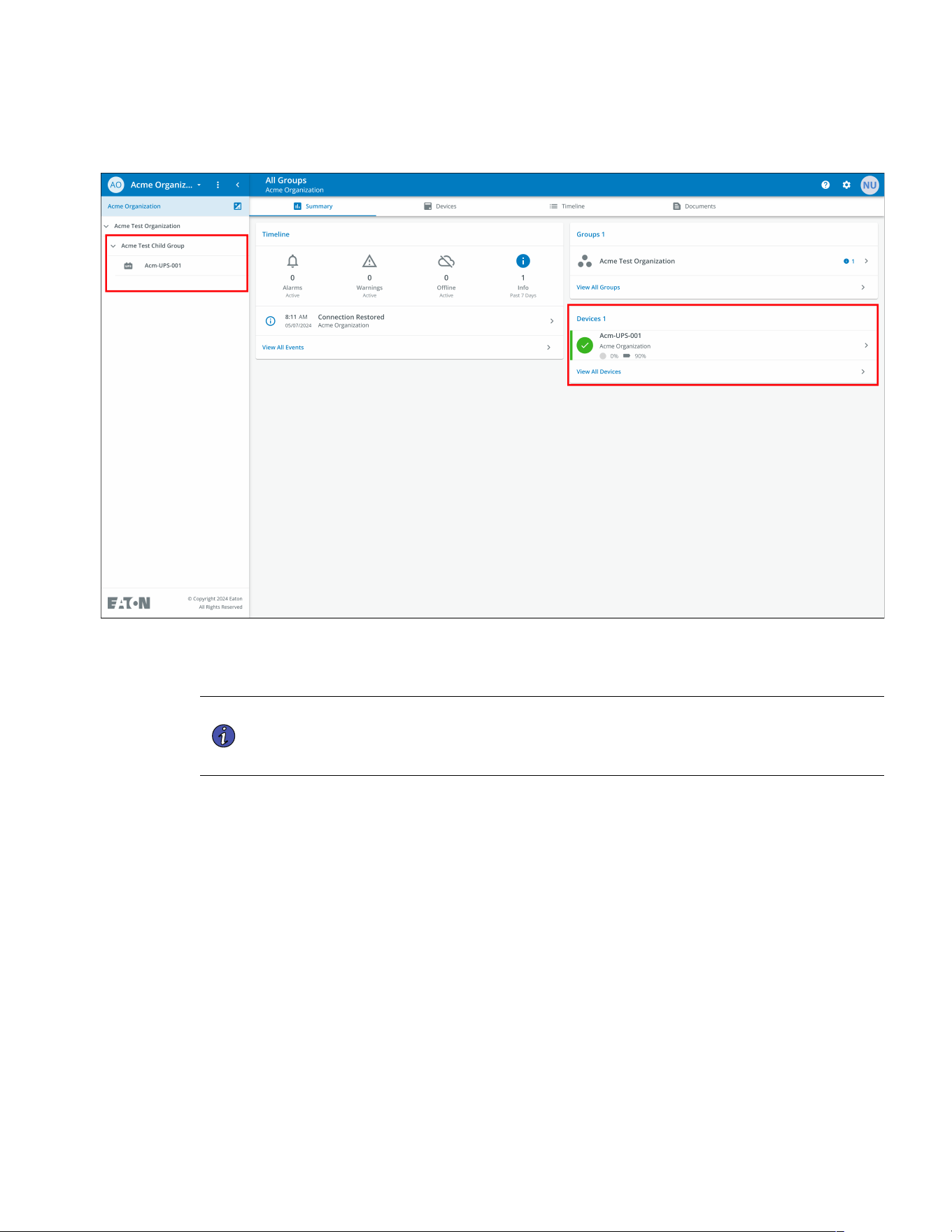
Task: Select Acme Organization in the sidebar
Action: pos(134,206)
